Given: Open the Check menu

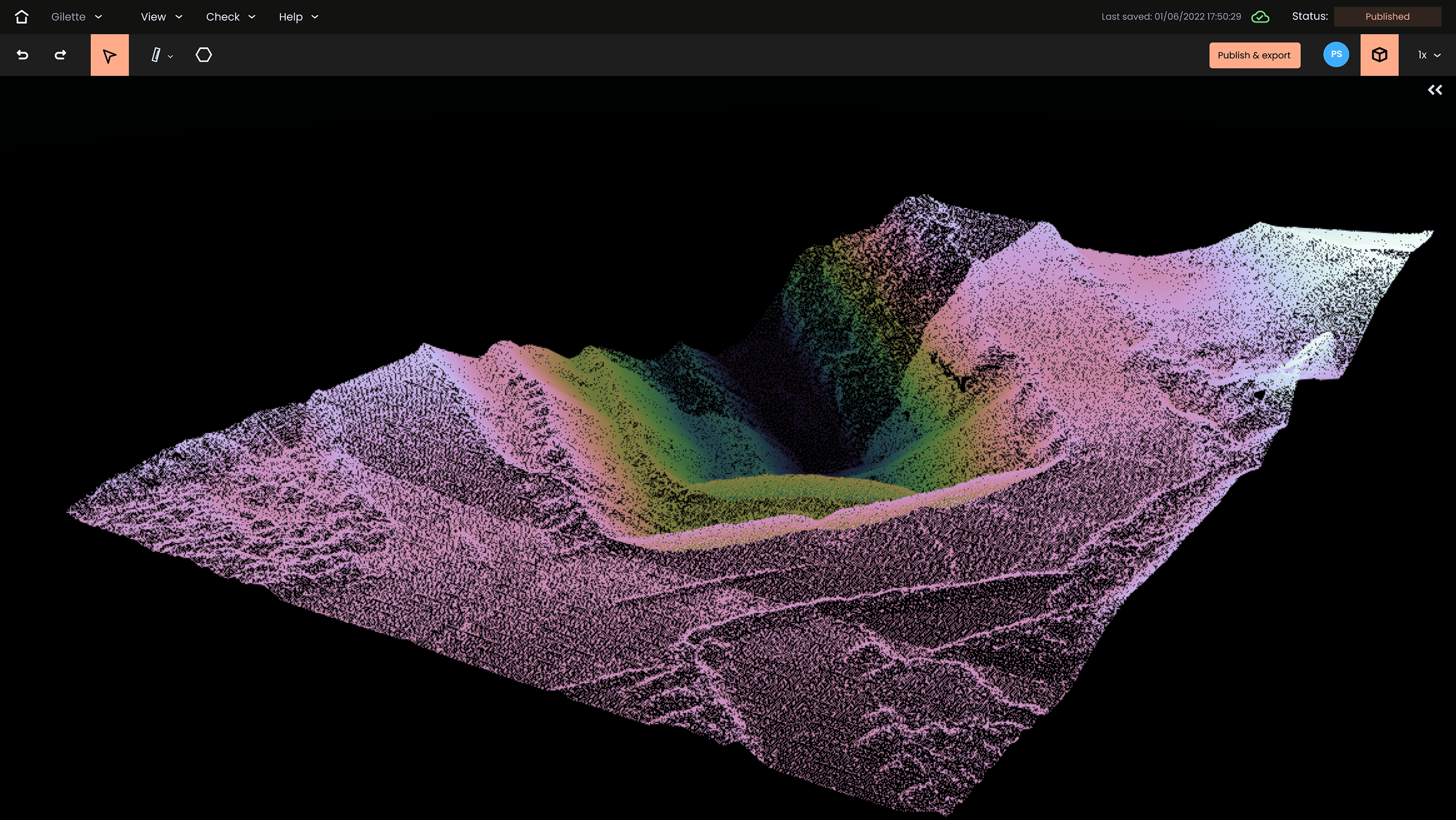Looking at the screenshot, I should 230,16.
